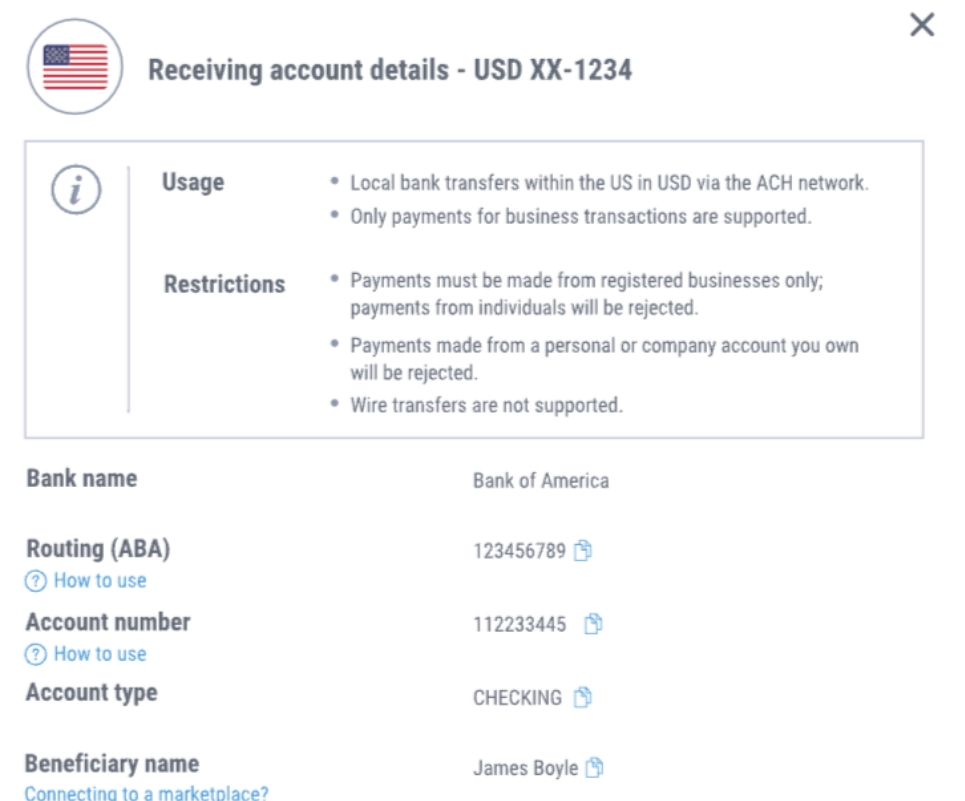Click the Usage section label

(193, 183)
